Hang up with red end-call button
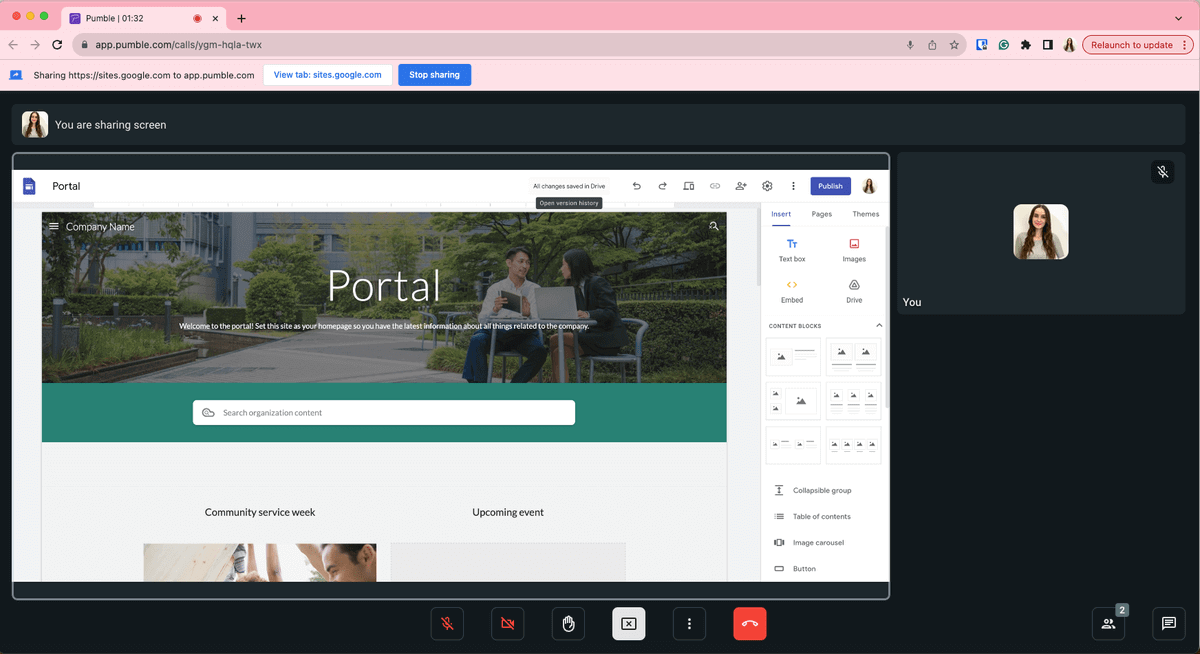 [749, 624]
